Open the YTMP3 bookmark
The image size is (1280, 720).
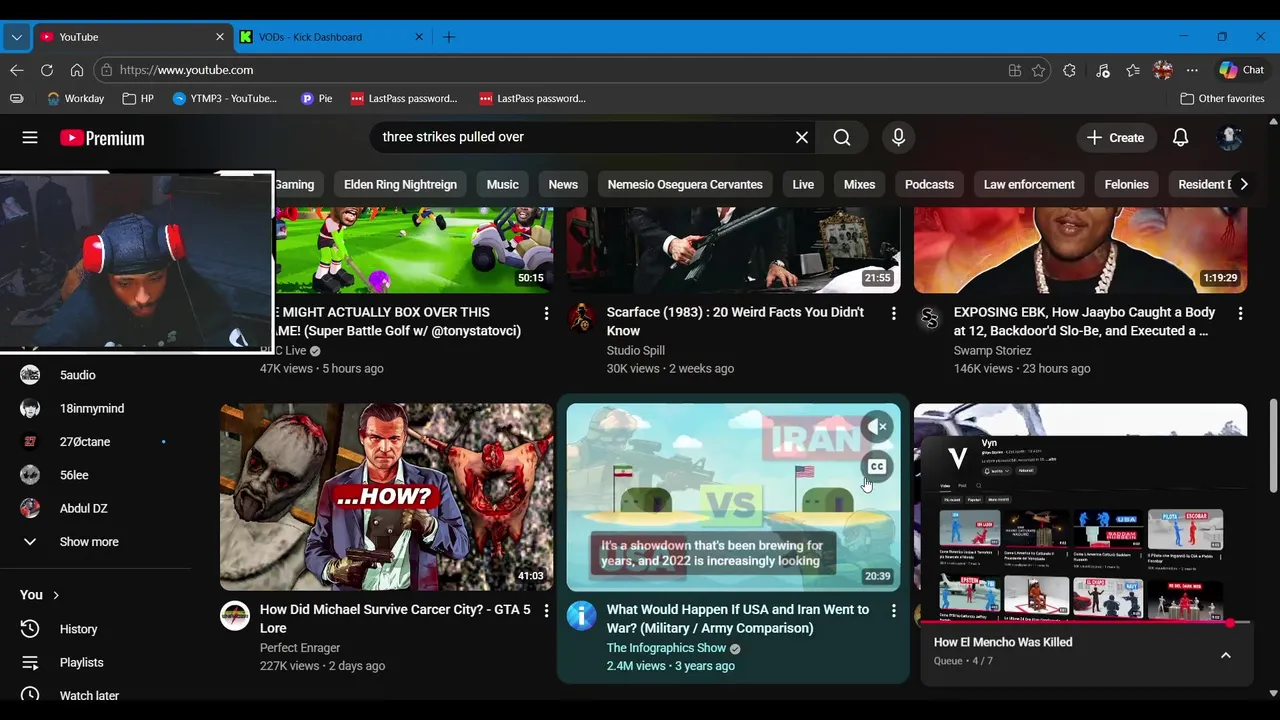point(225,98)
